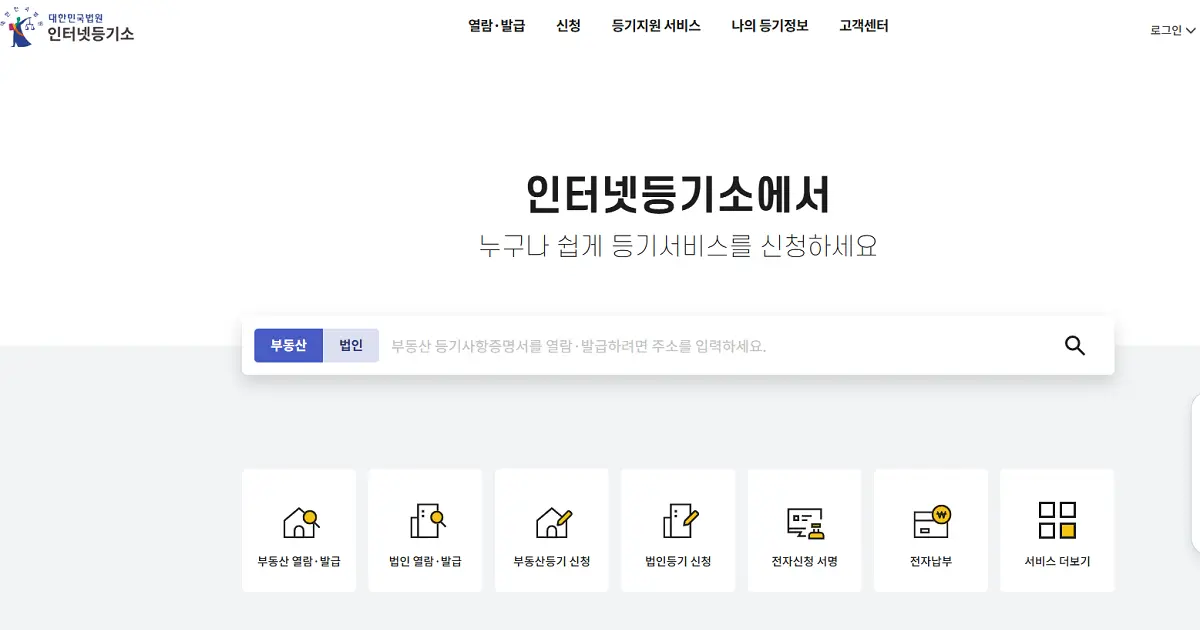Screen dimensions: 1200x630
Task: Click the 전자신청 서명 label
Action: (805, 562)
